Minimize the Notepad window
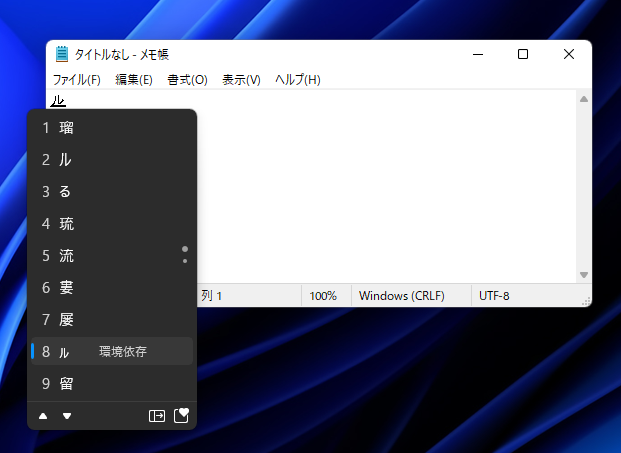Image resolution: width=621 pixels, height=453 pixels. point(478,54)
